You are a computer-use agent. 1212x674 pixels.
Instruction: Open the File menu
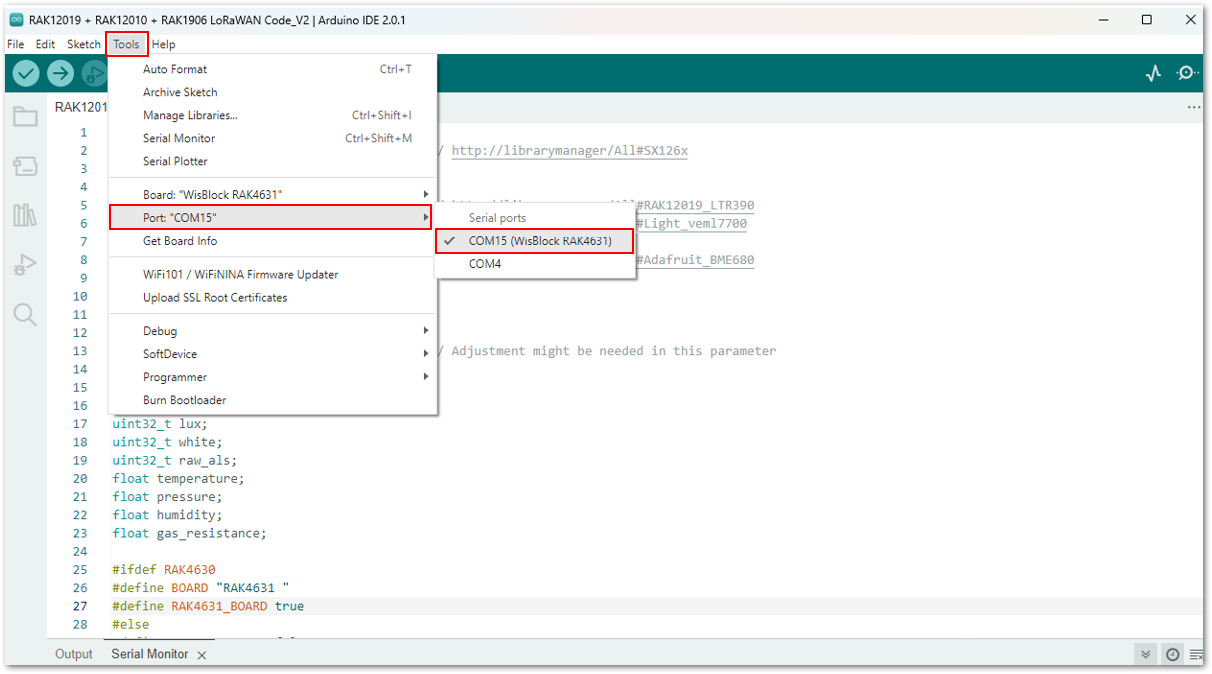pyautogui.click(x=16, y=44)
